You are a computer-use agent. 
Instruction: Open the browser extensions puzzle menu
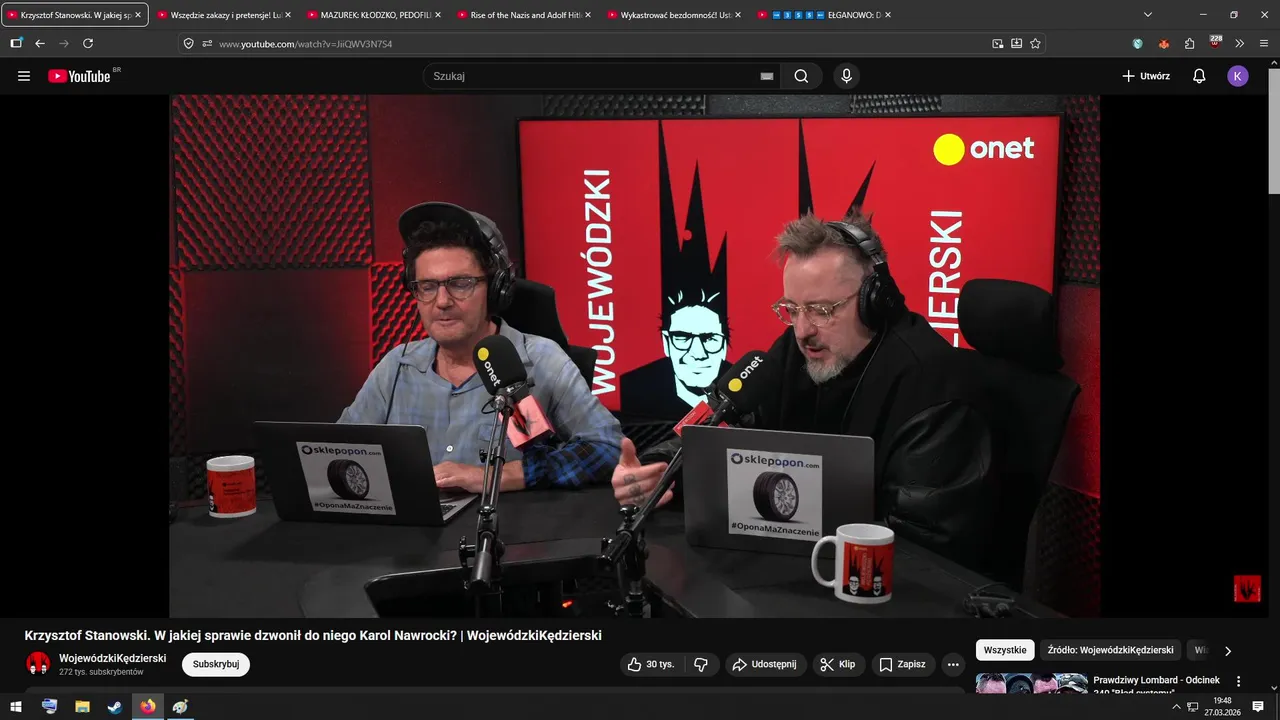(x=1190, y=43)
